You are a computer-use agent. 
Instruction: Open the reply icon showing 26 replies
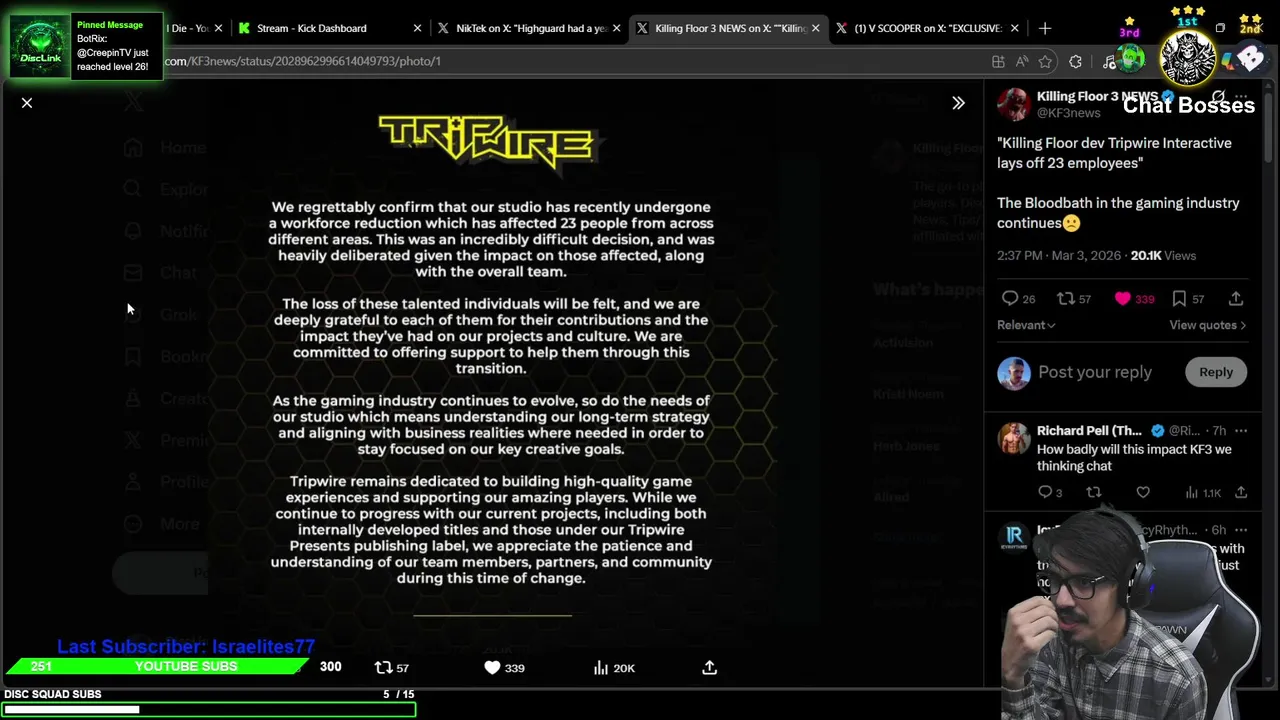click(x=1018, y=298)
